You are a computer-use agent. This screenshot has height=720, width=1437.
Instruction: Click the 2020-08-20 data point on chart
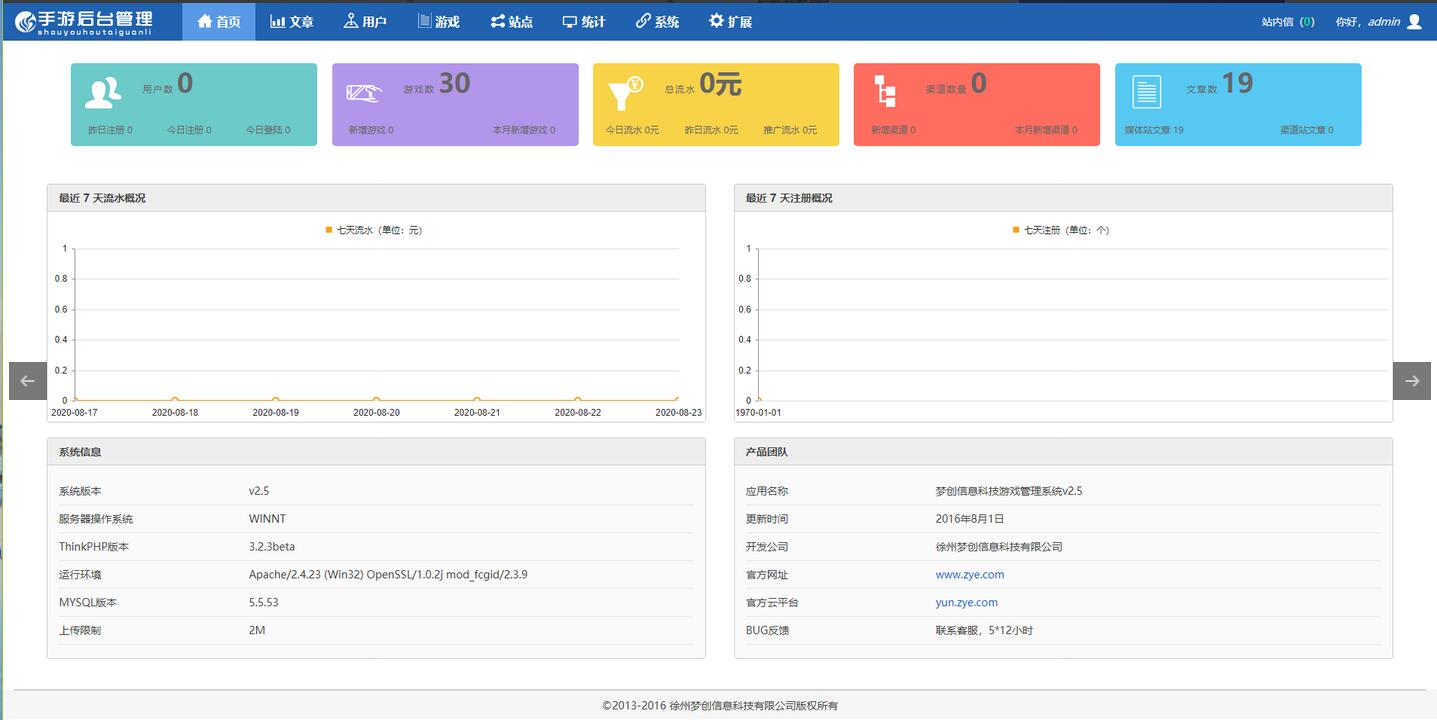click(x=376, y=400)
